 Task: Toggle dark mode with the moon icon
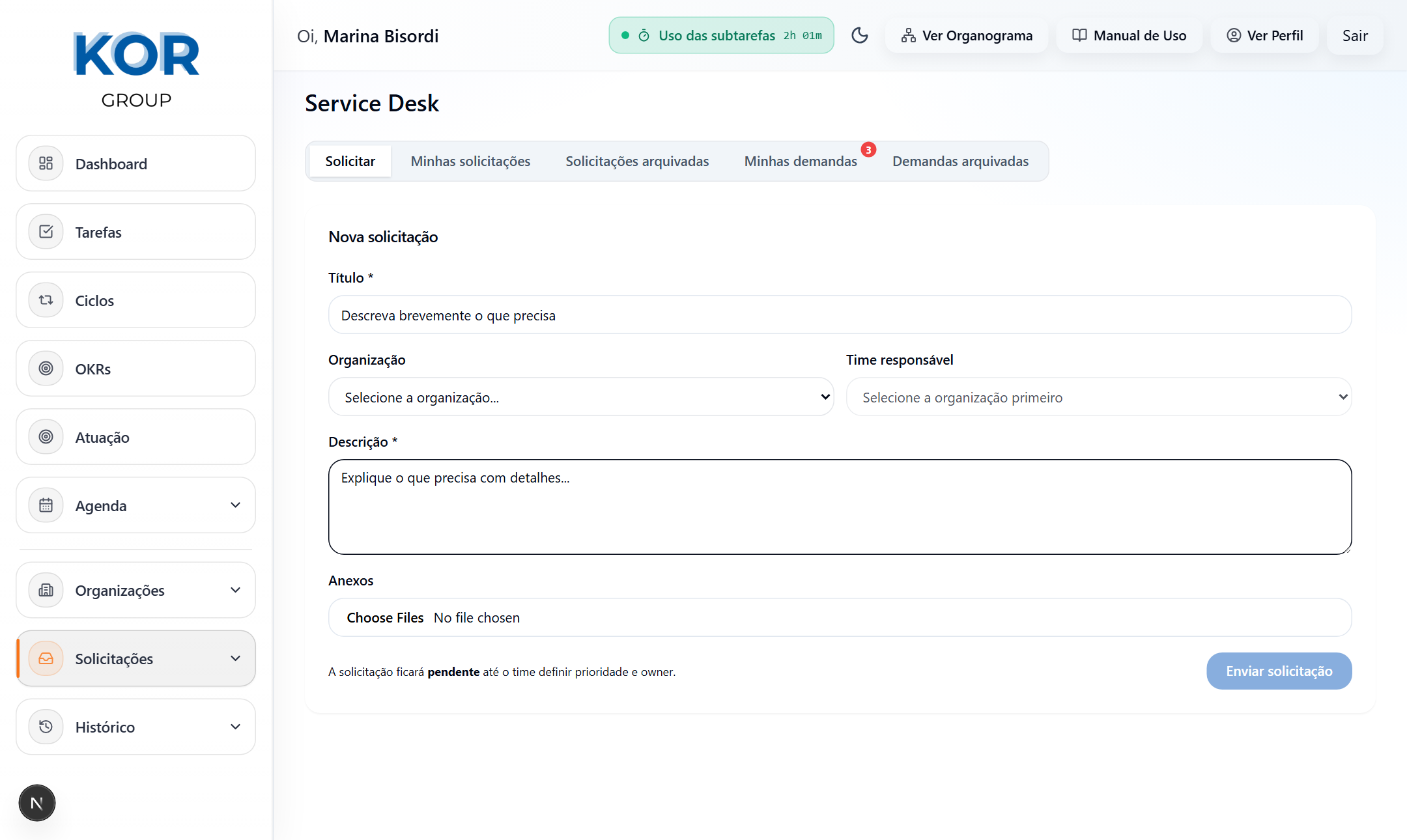[x=860, y=36]
